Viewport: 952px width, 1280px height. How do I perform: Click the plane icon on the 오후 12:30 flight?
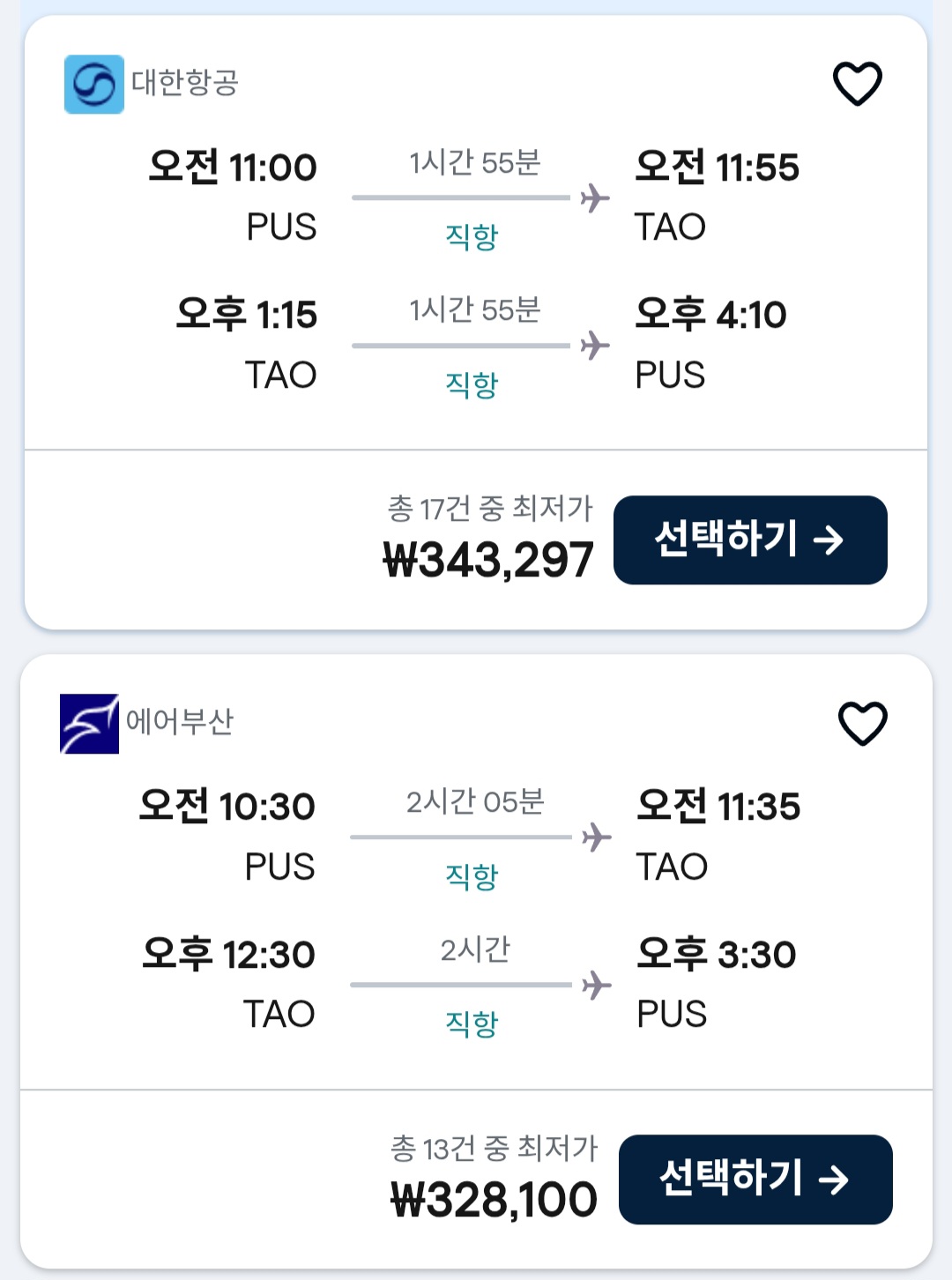pyautogui.click(x=597, y=985)
